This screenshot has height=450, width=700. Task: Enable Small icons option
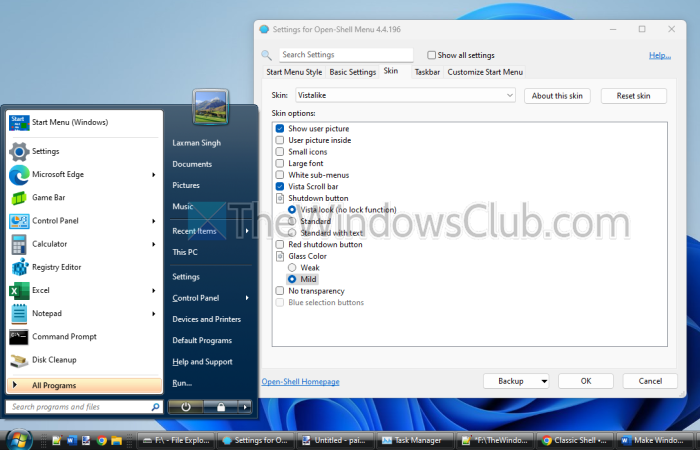point(280,152)
